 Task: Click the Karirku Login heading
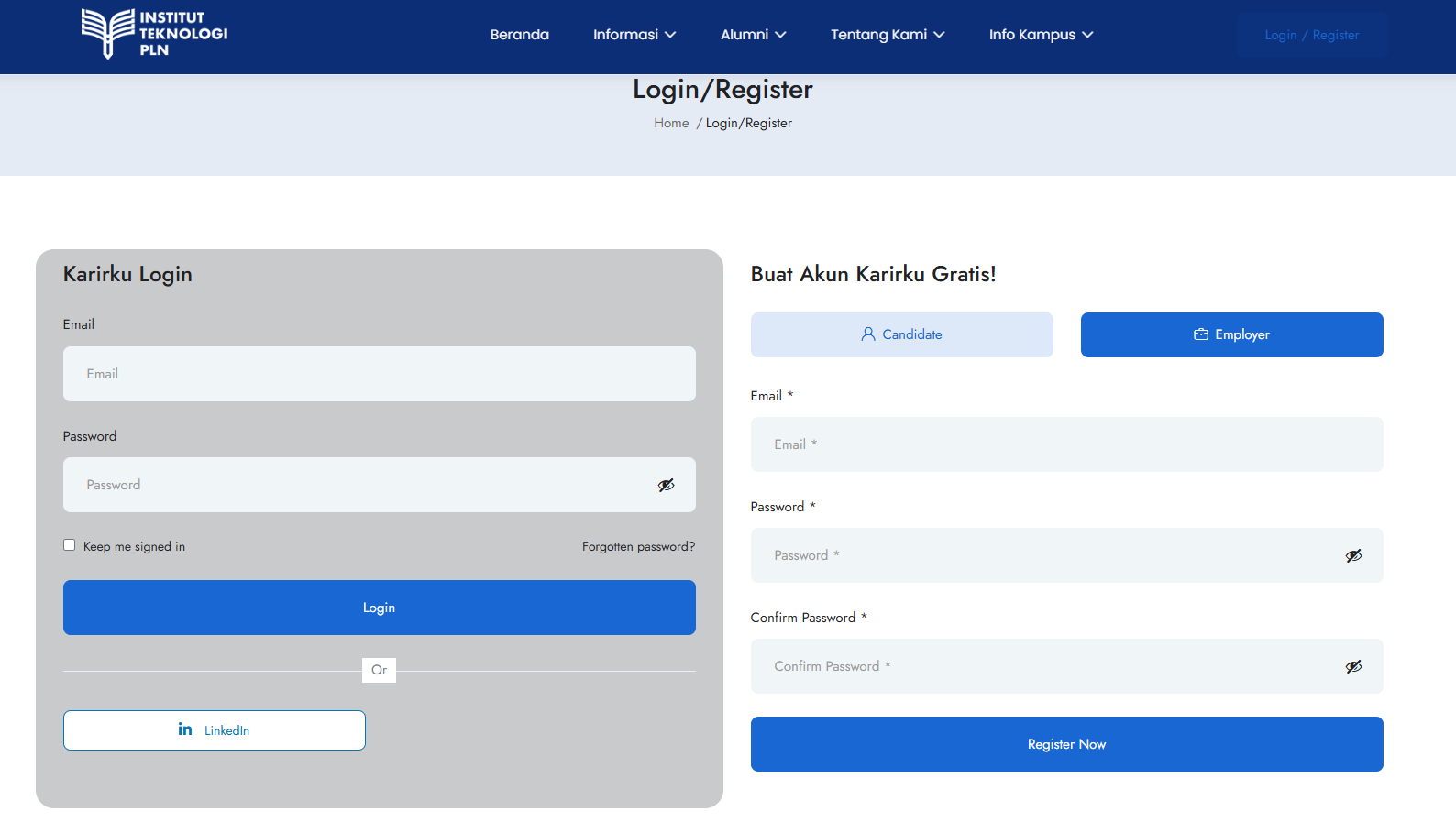click(x=127, y=274)
